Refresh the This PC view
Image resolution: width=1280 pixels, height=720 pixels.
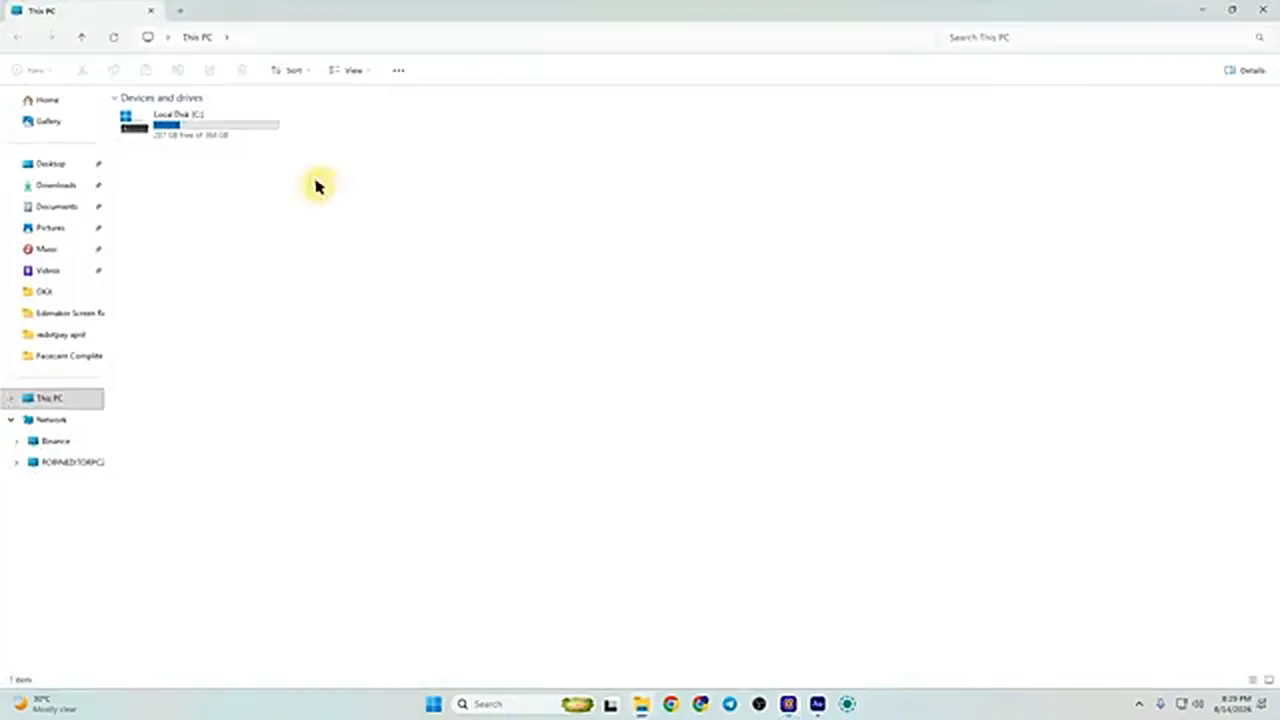[x=114, y=37]
